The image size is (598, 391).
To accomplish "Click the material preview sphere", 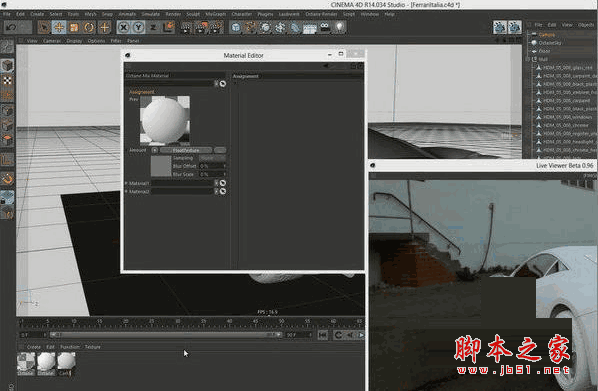I will [x=164, y=121].
